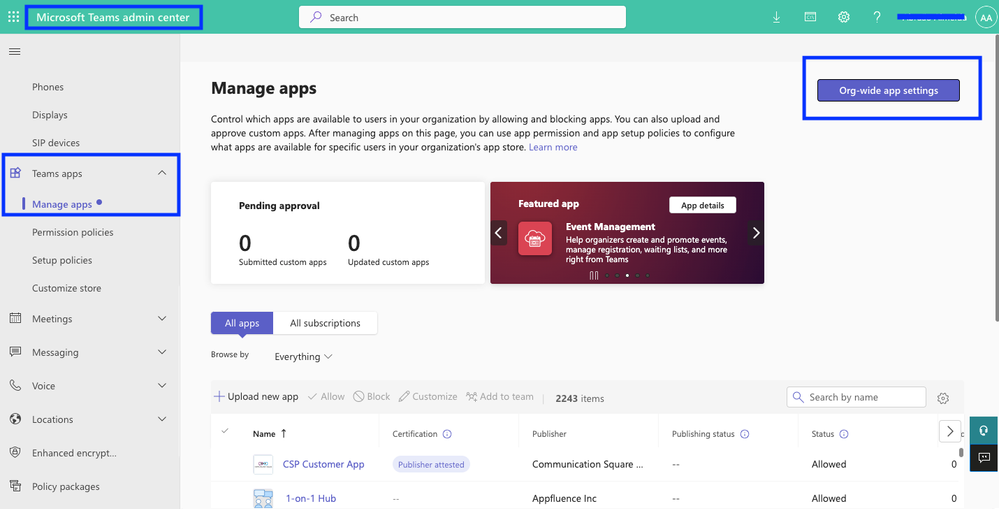Click the Block toolbar action
999x509 pixels.
pos(372,396)
